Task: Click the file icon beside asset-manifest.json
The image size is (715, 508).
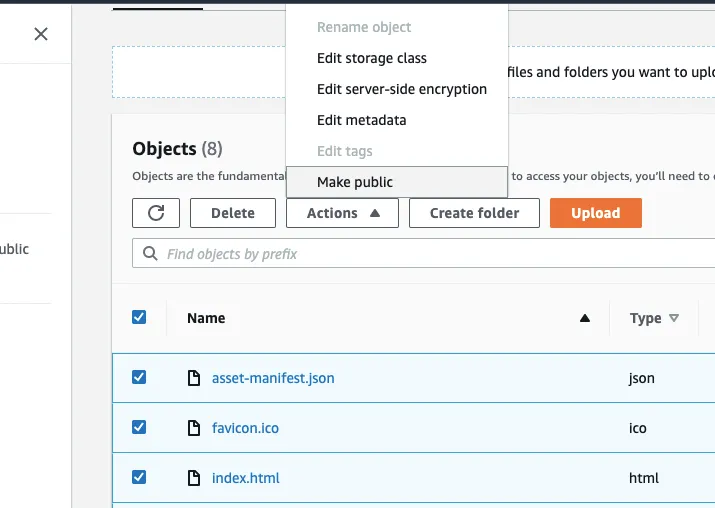Action: pos(195,378)
